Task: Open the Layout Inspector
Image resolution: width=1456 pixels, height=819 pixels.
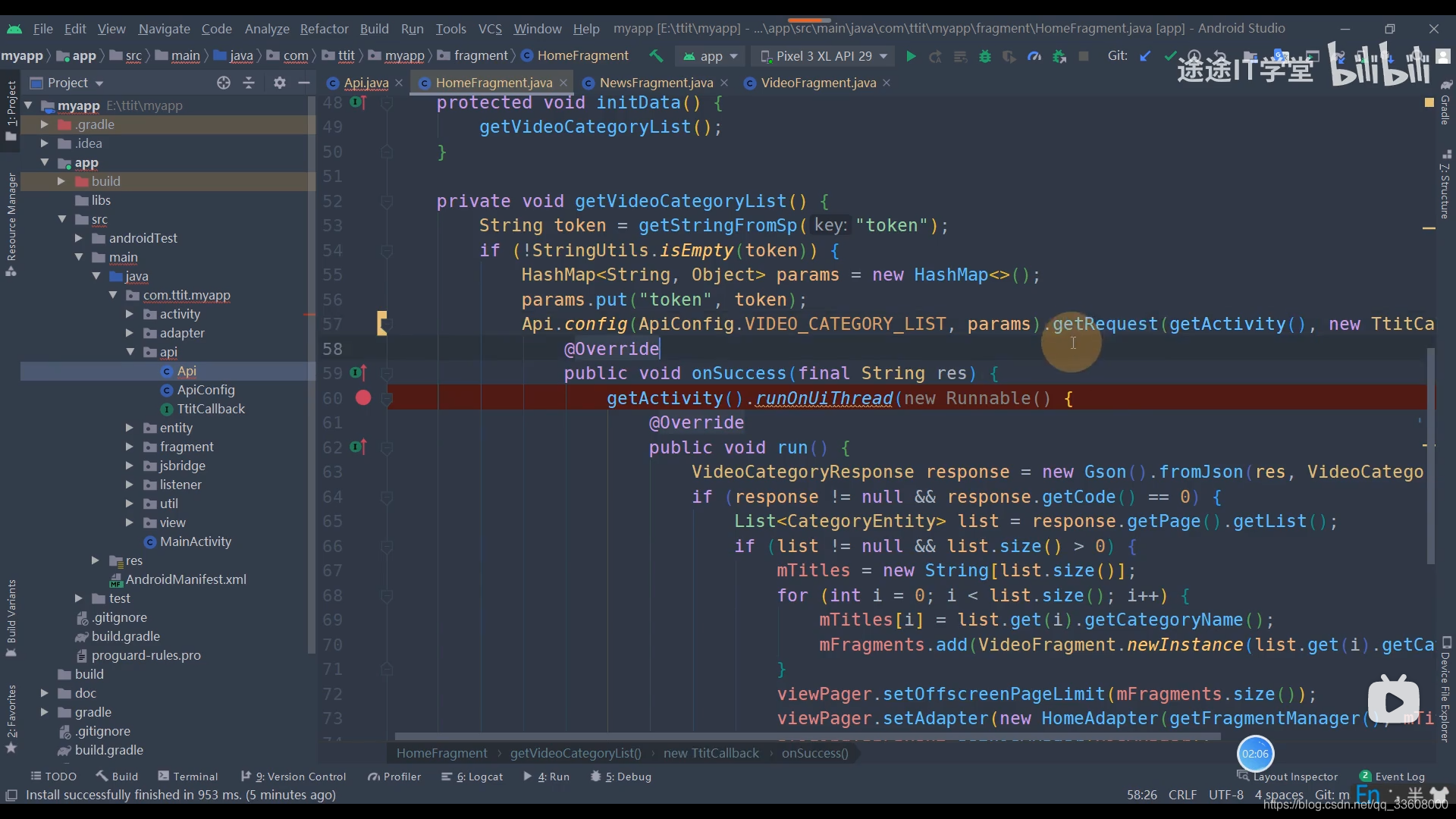Action: point(1288,777)
